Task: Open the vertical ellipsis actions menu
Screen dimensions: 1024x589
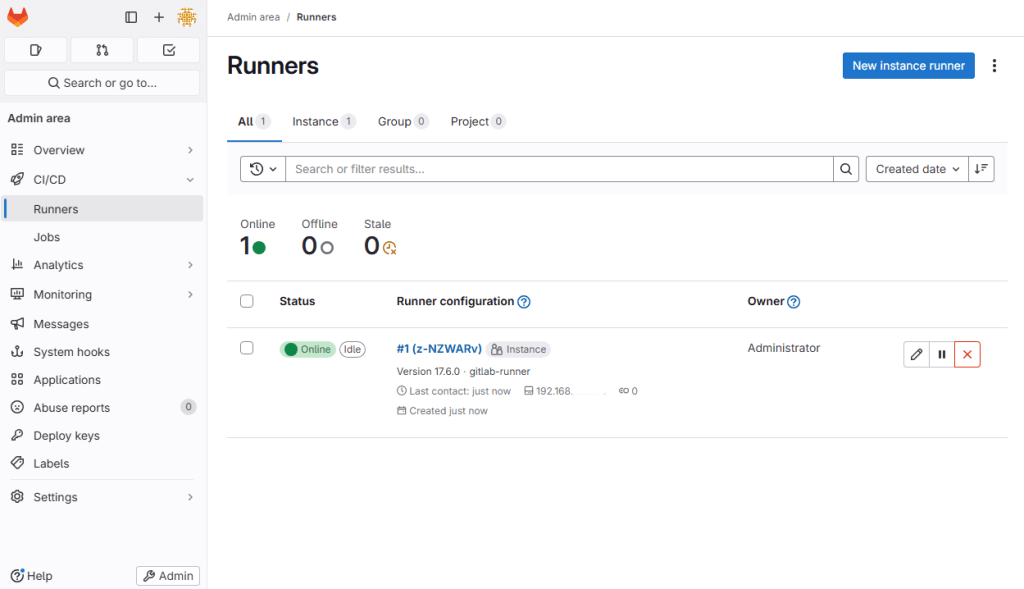Action: [994, 66]
